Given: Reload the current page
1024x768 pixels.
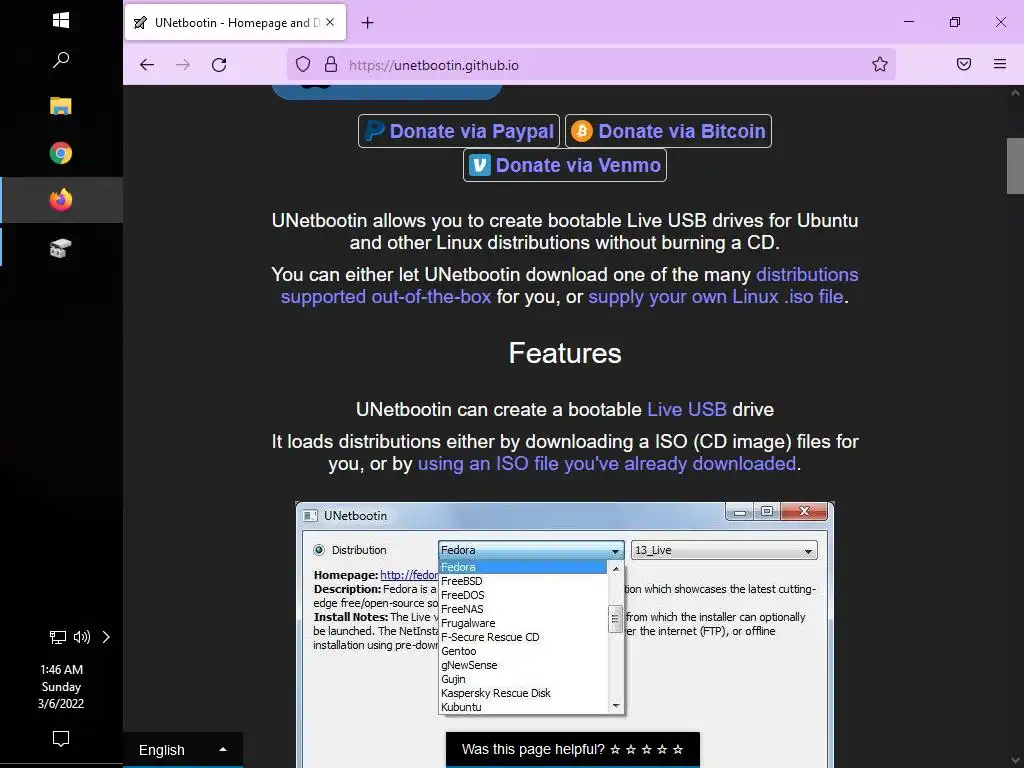Looking at the screenshot, I should point(219,65).
